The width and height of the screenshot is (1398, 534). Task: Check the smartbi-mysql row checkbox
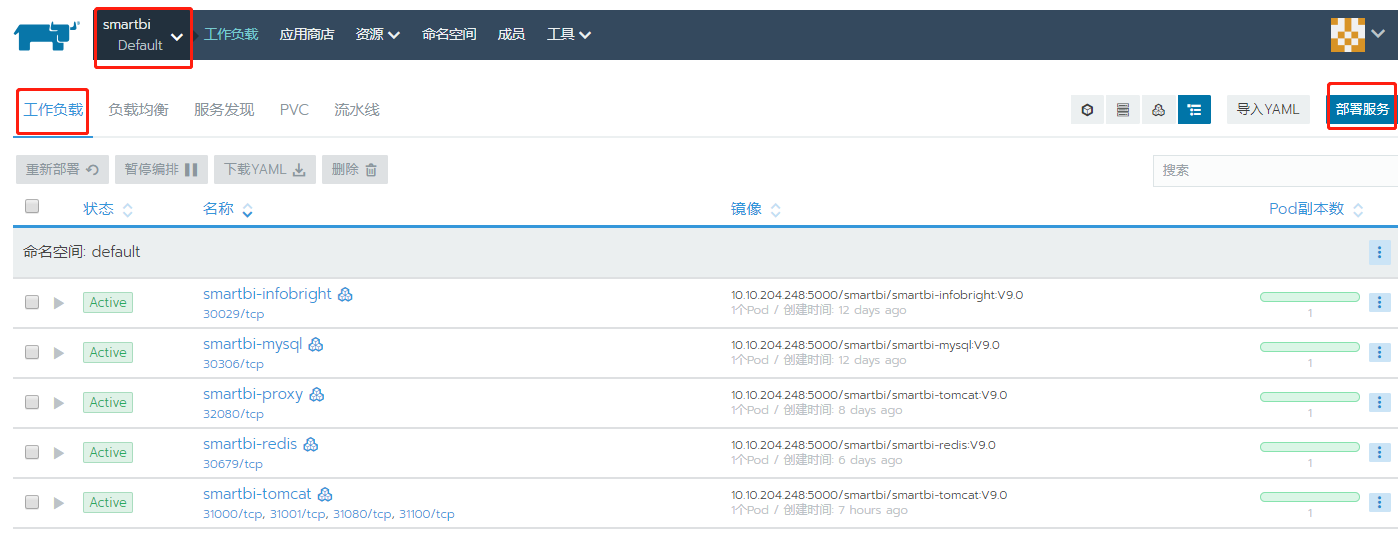point(32,352)
